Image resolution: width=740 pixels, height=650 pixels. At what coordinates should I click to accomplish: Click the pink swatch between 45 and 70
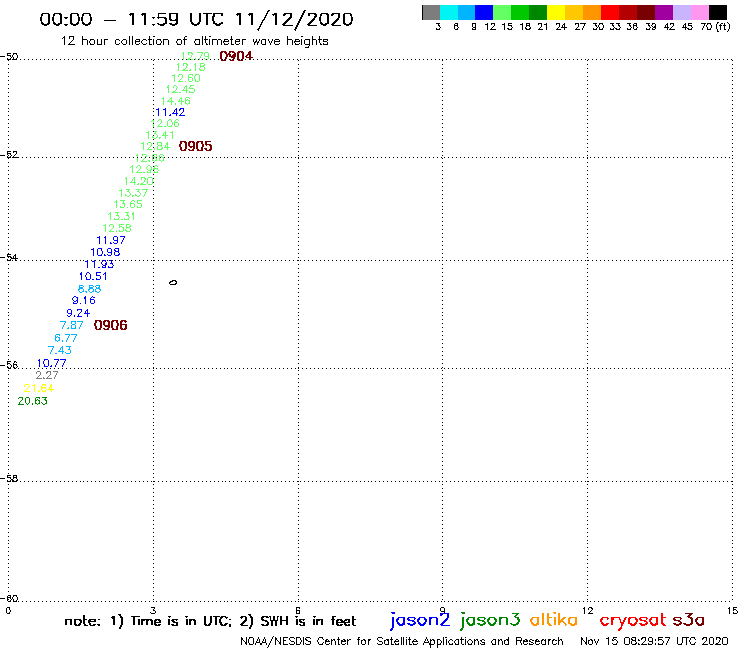click(x=700, y=13)
